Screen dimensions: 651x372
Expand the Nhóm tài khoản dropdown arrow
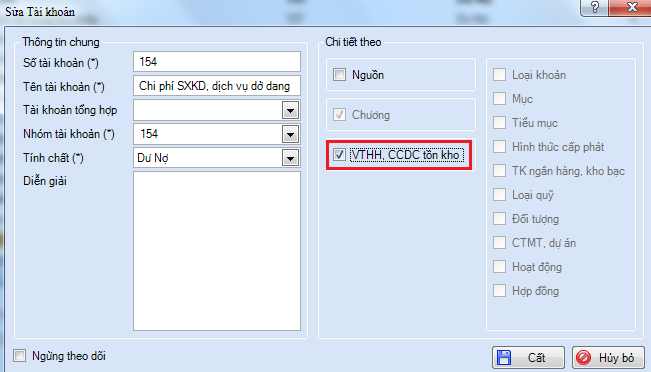tap(290, 134)
